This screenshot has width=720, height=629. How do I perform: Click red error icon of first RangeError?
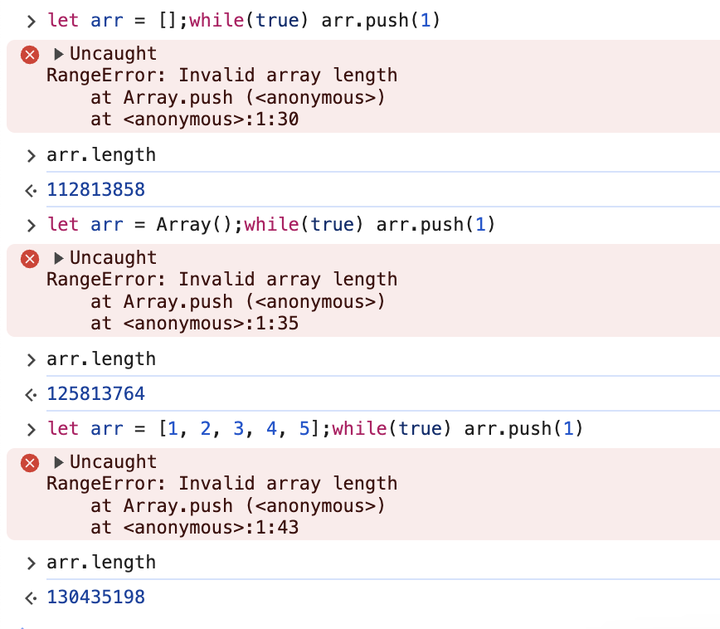point(30,55)
